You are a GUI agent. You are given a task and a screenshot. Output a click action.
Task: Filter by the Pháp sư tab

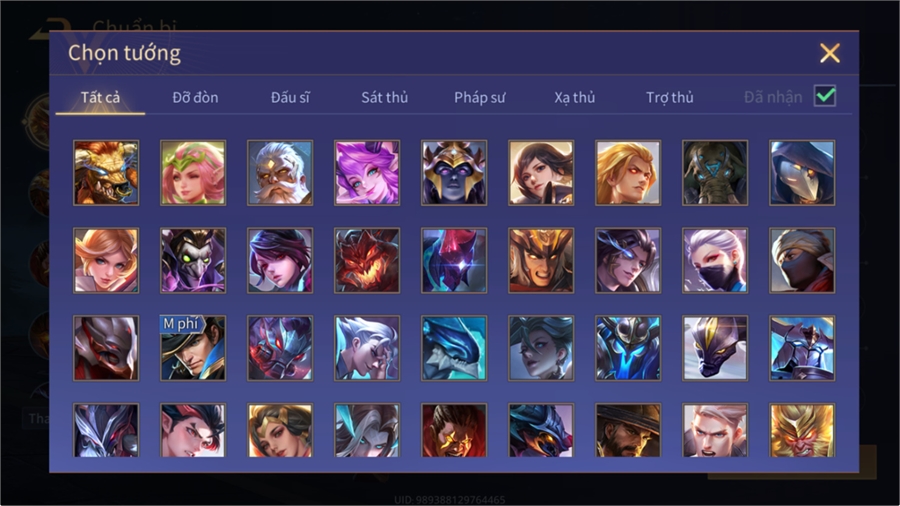pos(480,98)
